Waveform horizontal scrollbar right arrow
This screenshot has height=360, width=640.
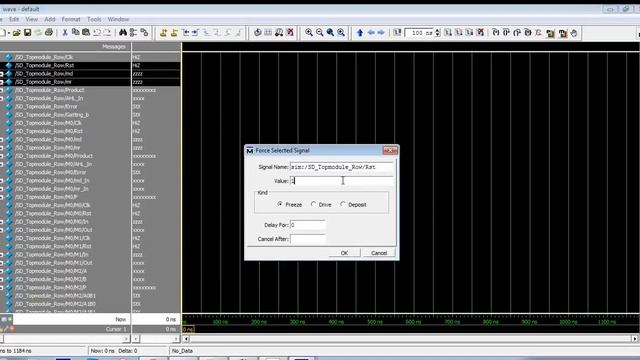click(x=635, y=339)
